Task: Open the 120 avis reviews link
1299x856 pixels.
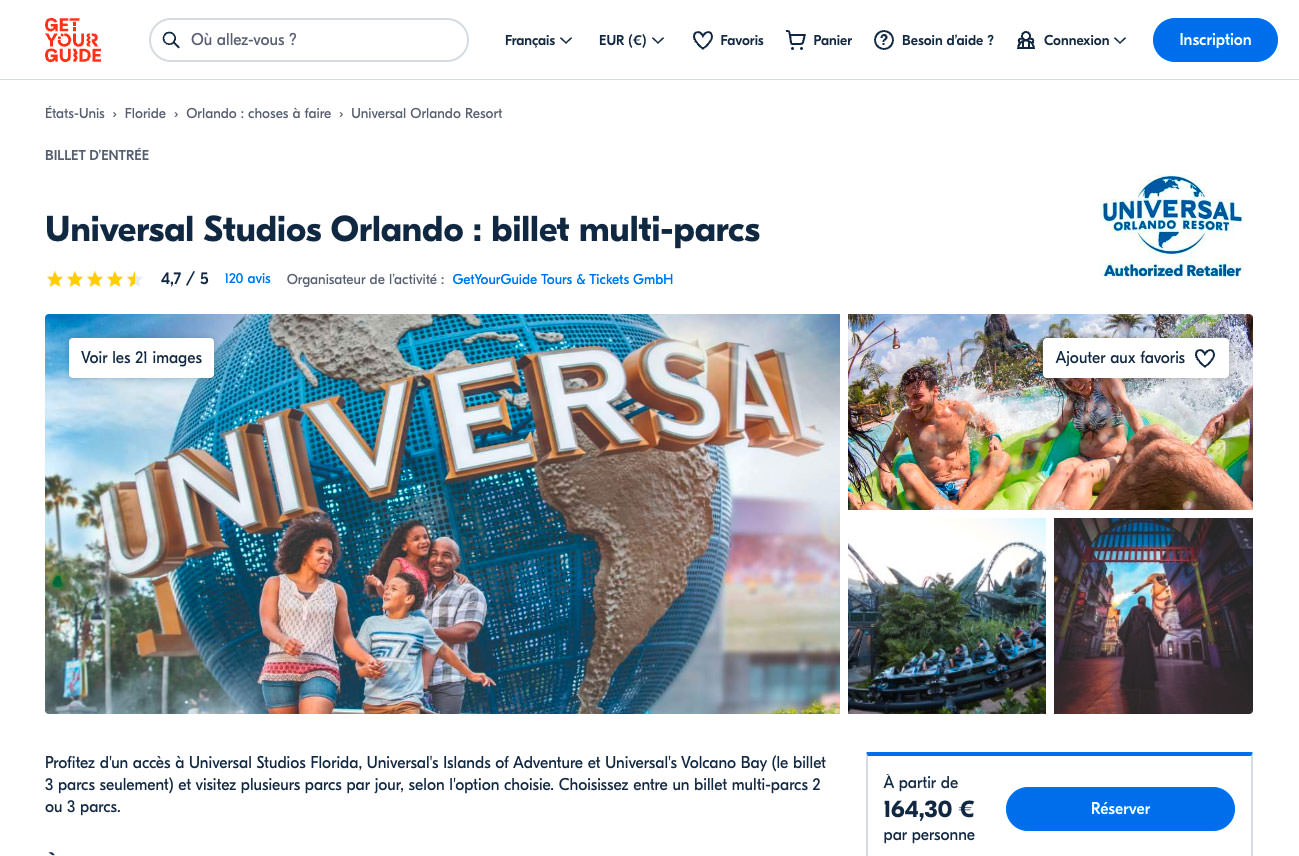Action: click(x=247, y=279)
